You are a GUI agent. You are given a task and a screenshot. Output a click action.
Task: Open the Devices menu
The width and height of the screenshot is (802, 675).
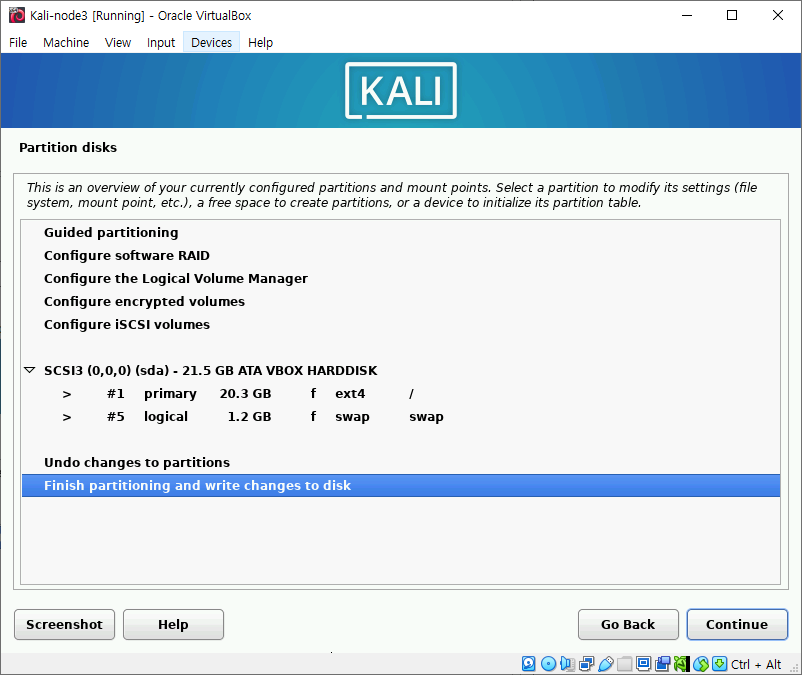point(211,42)
